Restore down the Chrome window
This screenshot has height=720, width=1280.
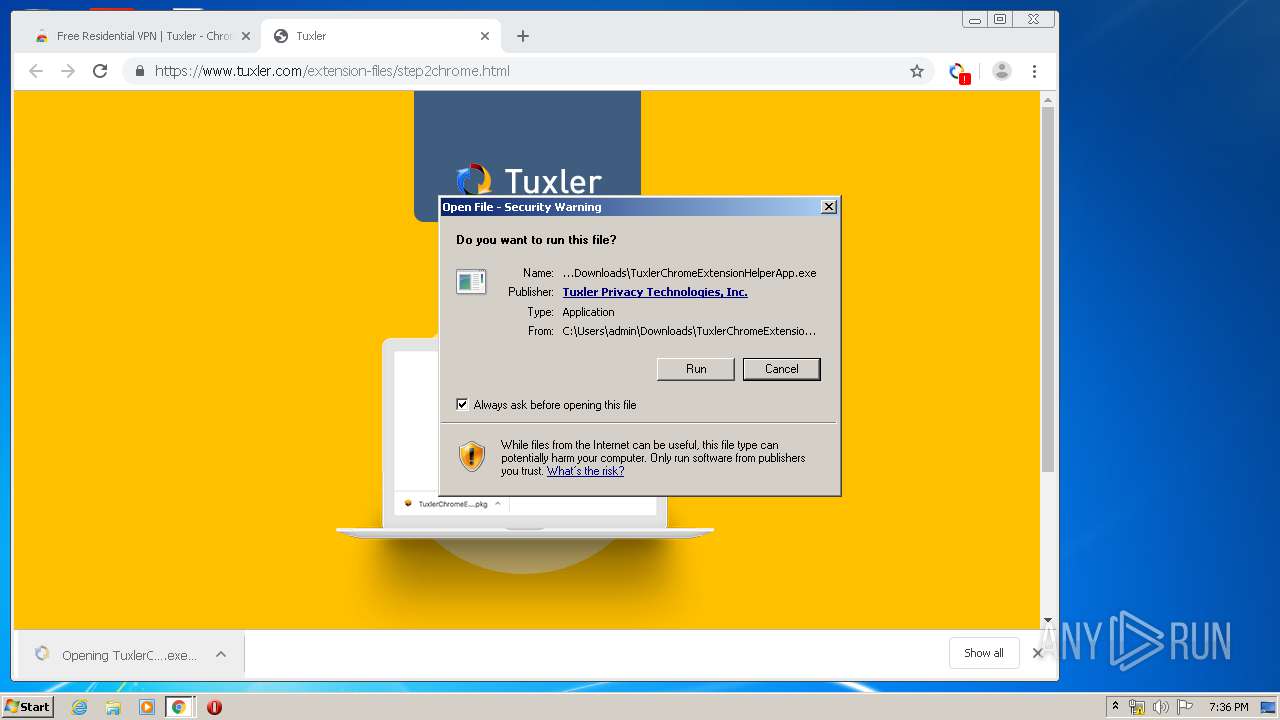pyautogui.click(x=1000, y=19)
